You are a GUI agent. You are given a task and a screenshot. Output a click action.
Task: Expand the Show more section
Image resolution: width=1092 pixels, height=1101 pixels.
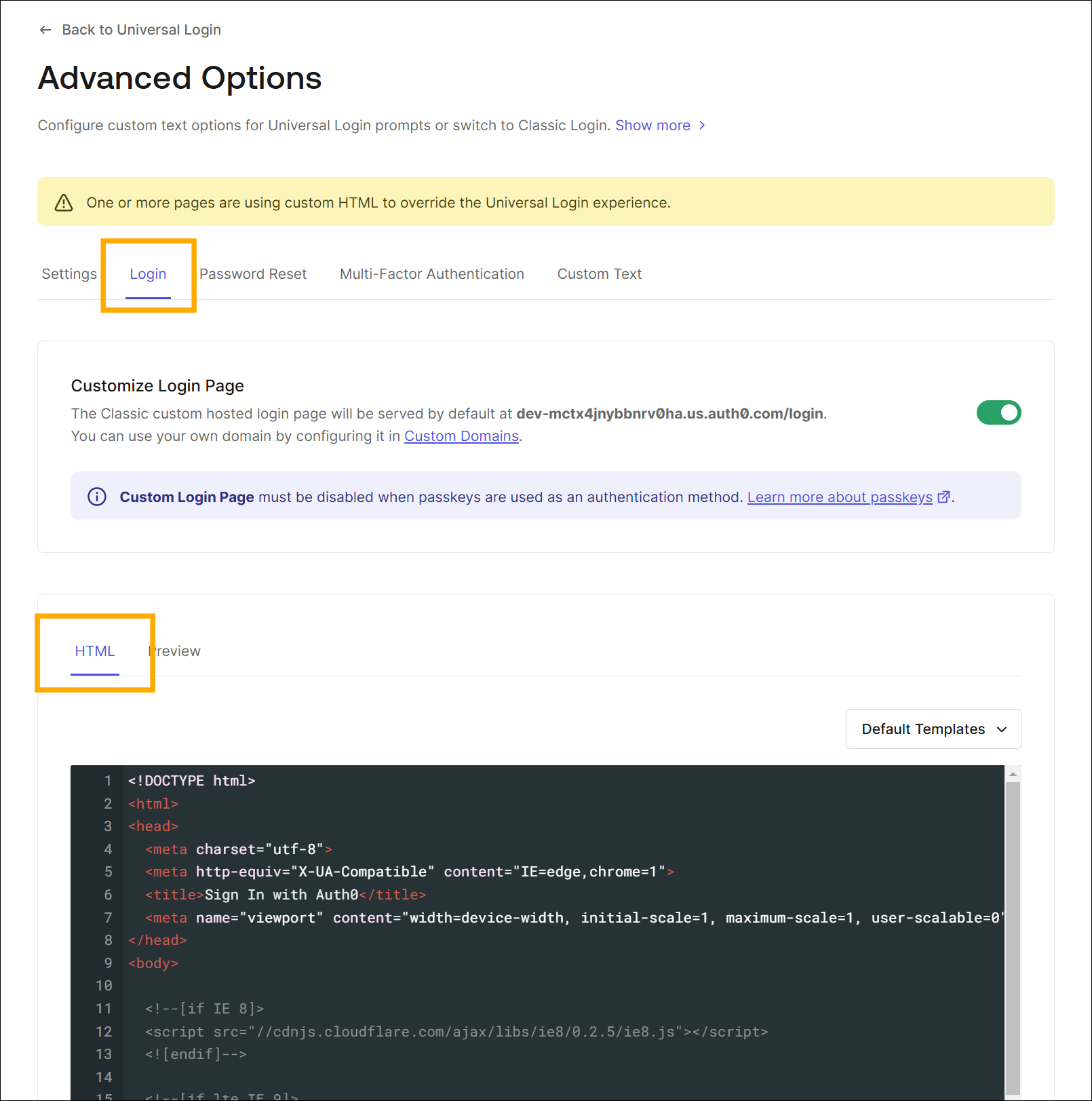point(652,125)
